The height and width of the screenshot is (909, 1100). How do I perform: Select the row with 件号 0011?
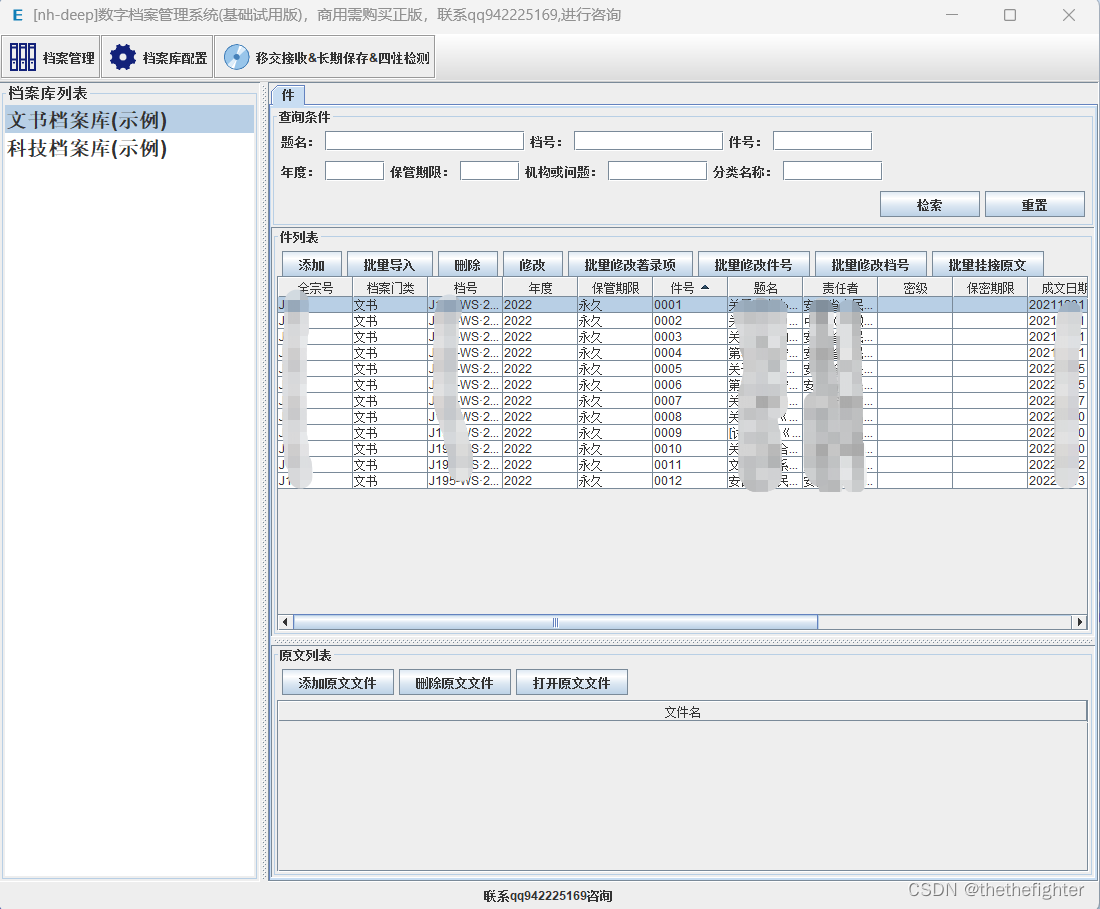pyautogui.click(x=683, y=465)
